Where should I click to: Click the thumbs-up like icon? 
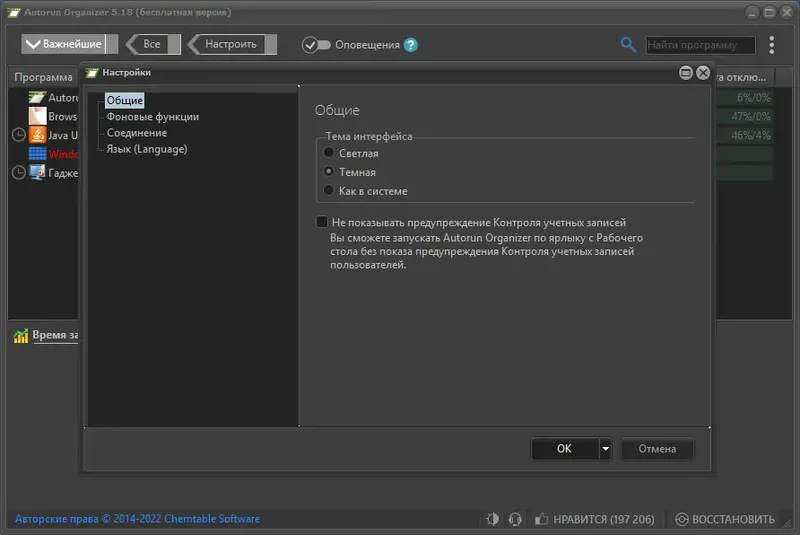(541, 519)
